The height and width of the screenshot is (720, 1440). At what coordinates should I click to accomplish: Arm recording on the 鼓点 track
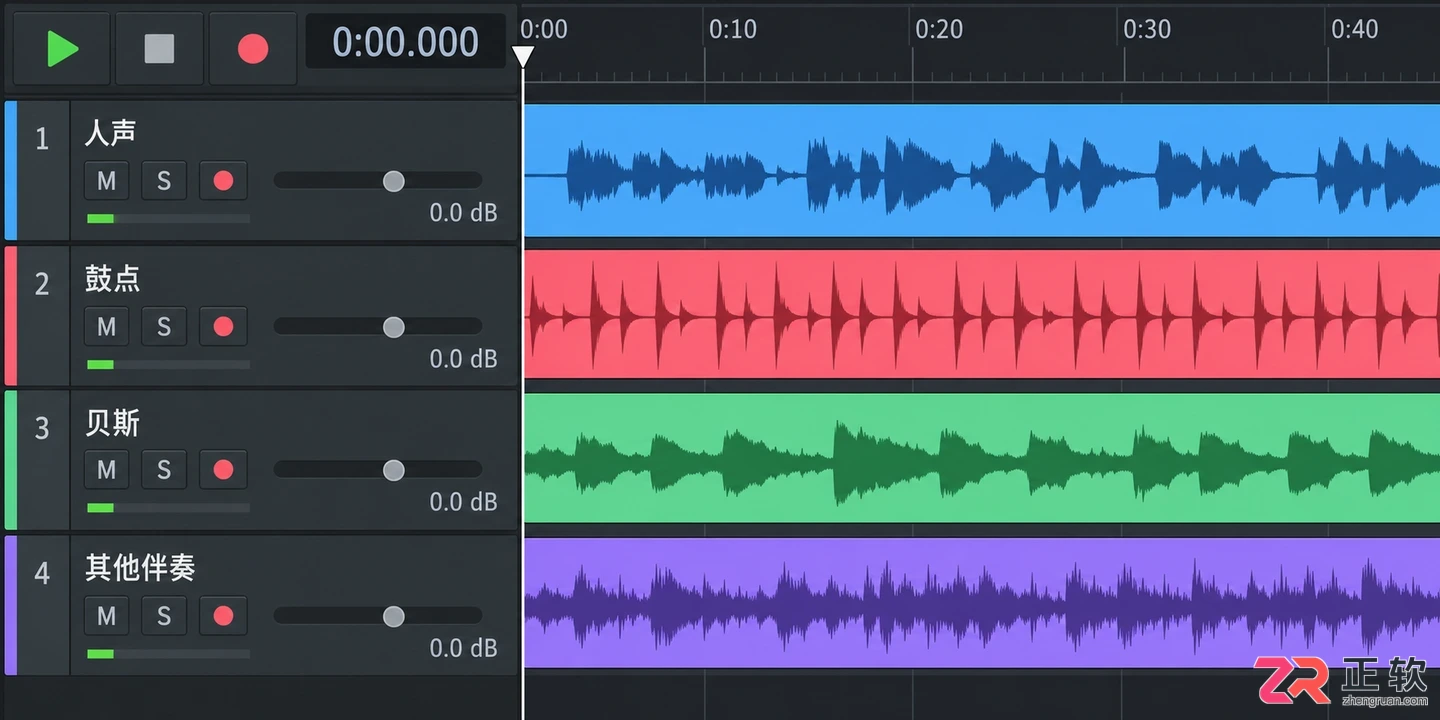click(x=223, y=326)
